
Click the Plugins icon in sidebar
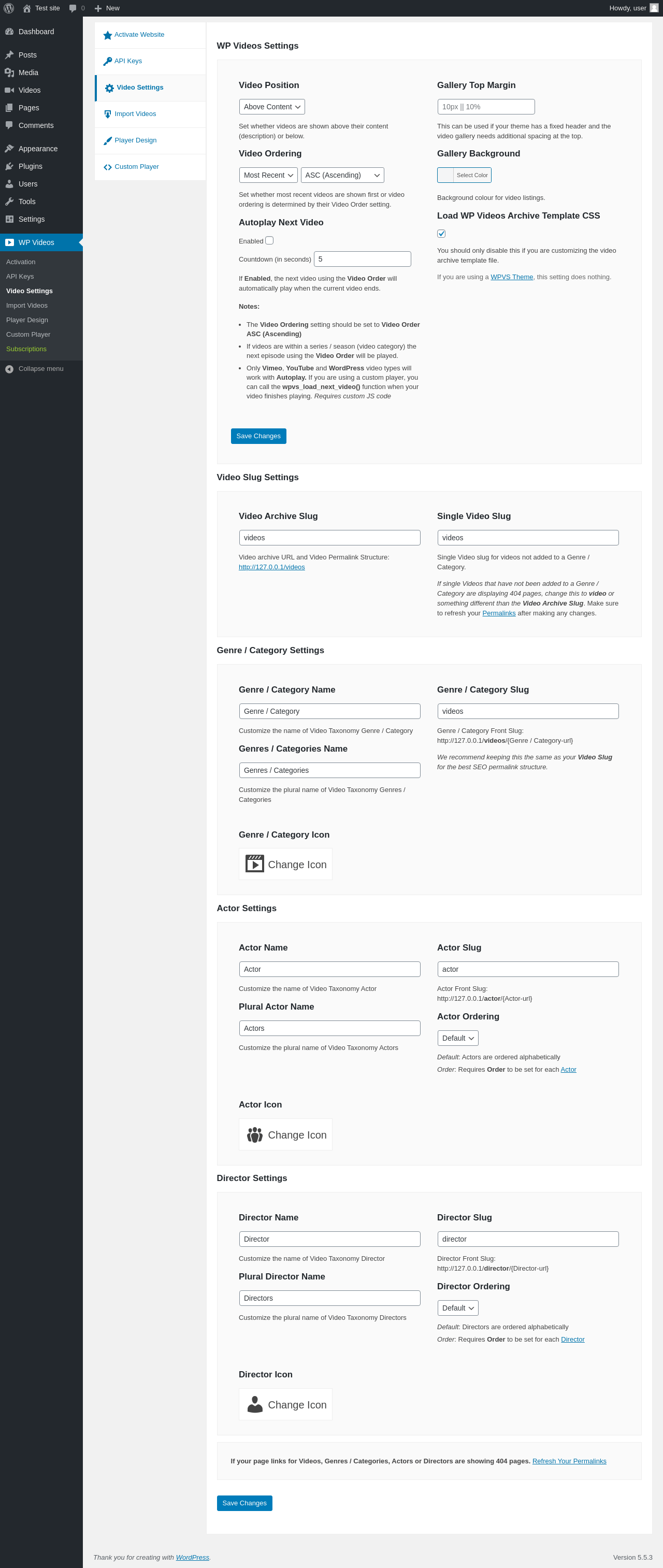(x=9, y=166)
